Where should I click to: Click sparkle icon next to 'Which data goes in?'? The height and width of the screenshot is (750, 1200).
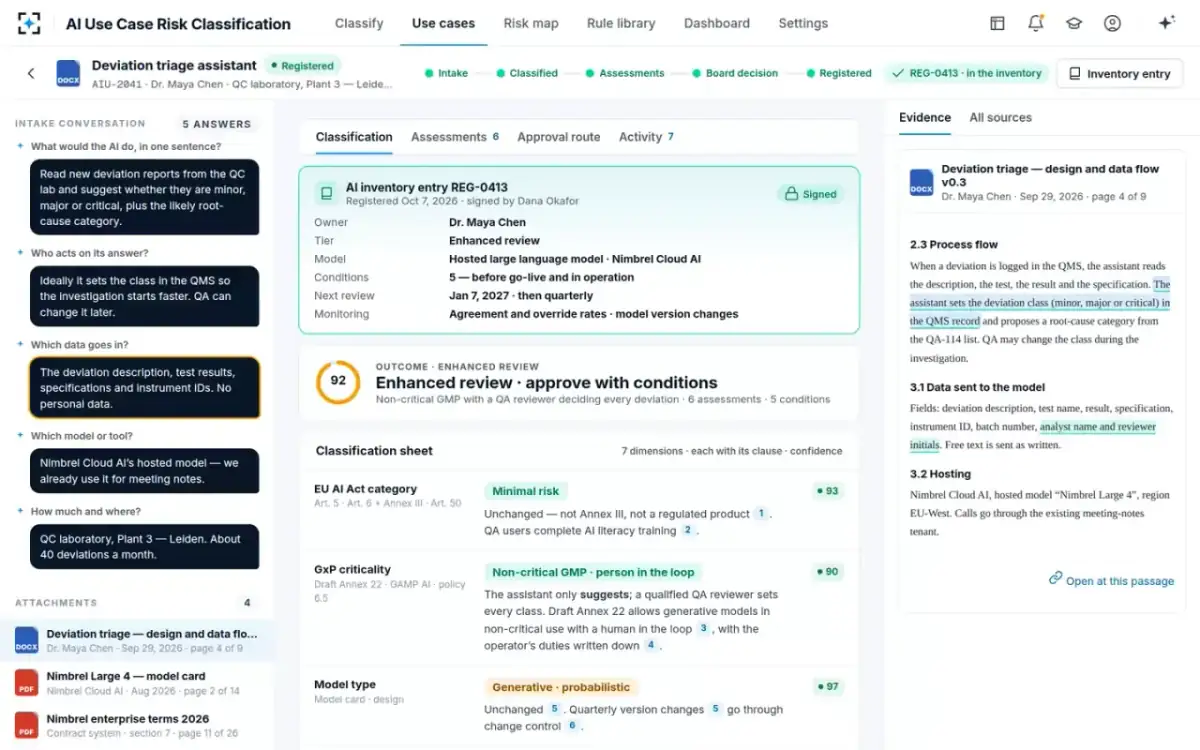click(x=20, y=344)
